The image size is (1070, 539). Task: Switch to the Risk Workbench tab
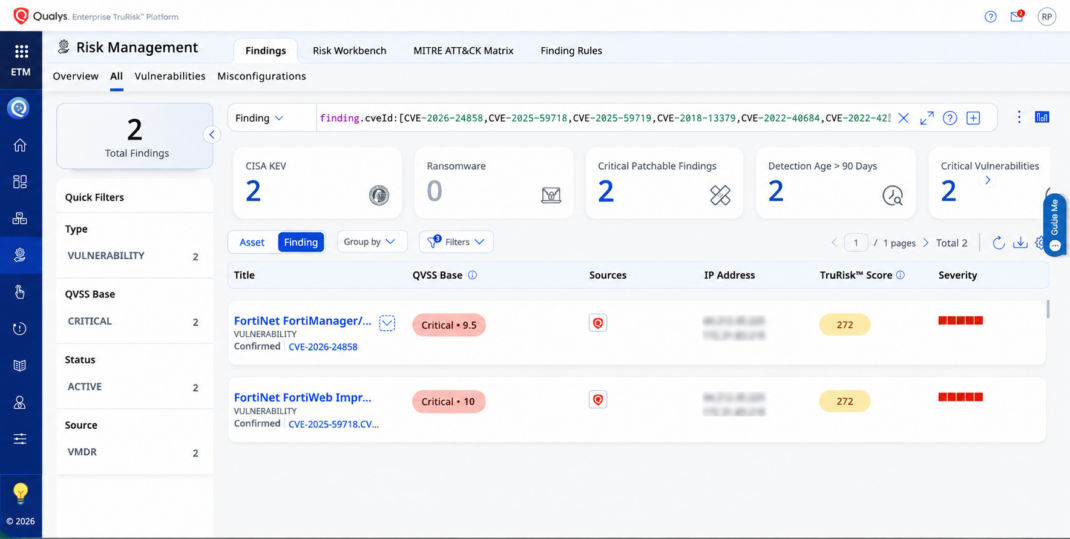[x=349, y=50]
